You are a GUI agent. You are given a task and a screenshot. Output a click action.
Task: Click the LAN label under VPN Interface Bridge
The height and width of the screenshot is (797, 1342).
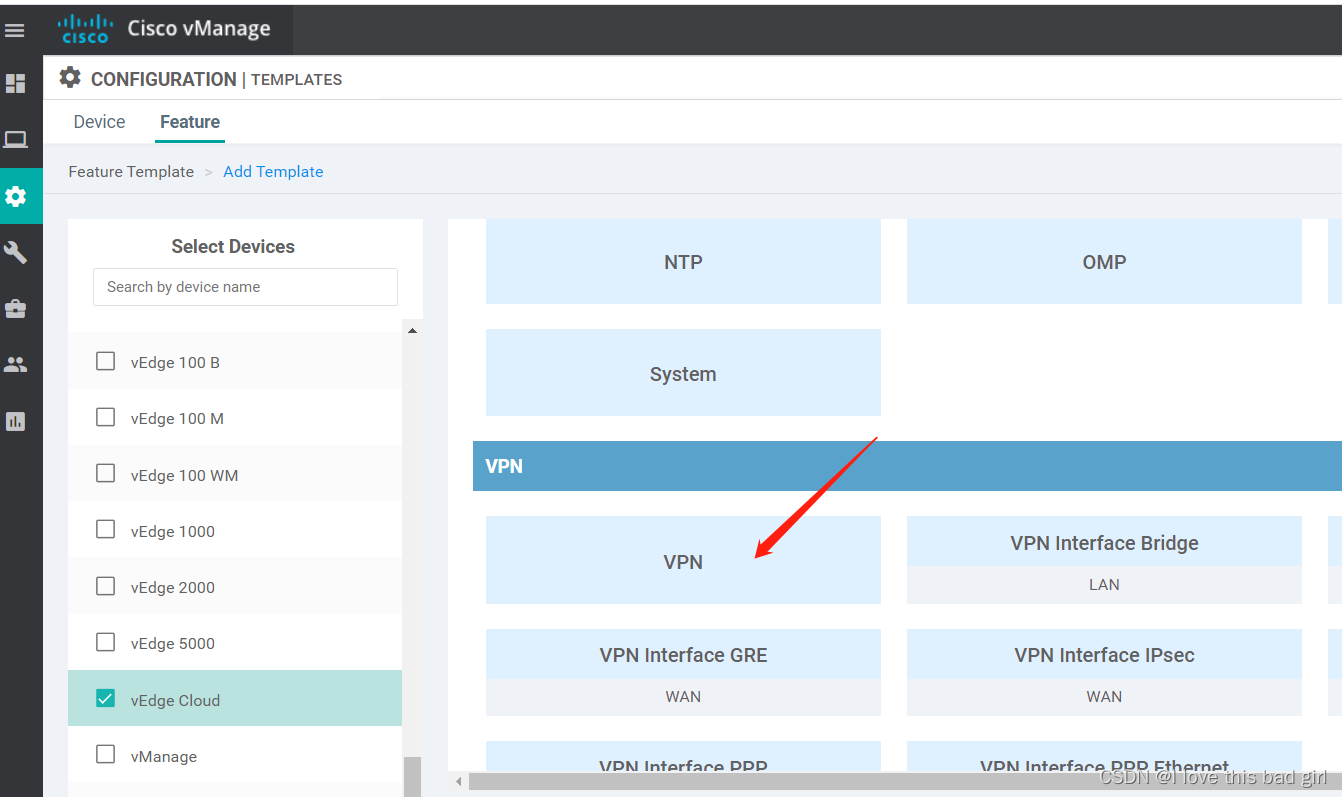coord(1104,585)
